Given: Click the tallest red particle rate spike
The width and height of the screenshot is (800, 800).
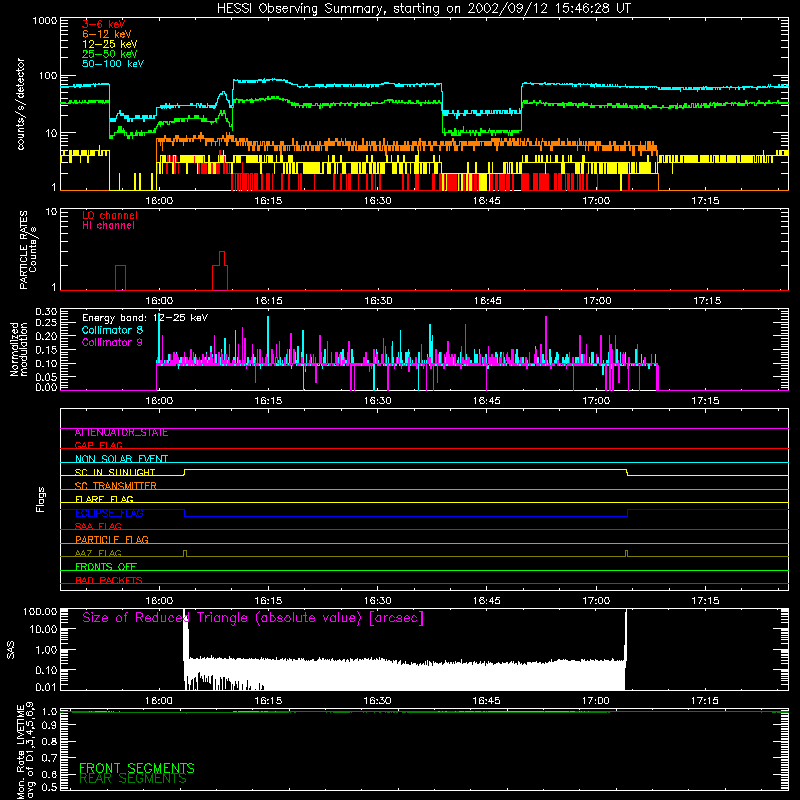Looking at the screenshot, I should pyautogui.click(x=220, y=271).
